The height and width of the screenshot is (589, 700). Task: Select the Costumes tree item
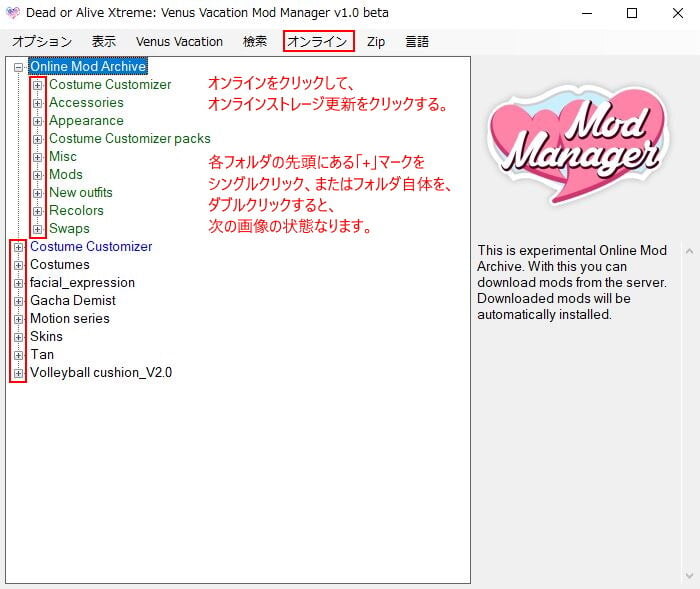point(59,264)
